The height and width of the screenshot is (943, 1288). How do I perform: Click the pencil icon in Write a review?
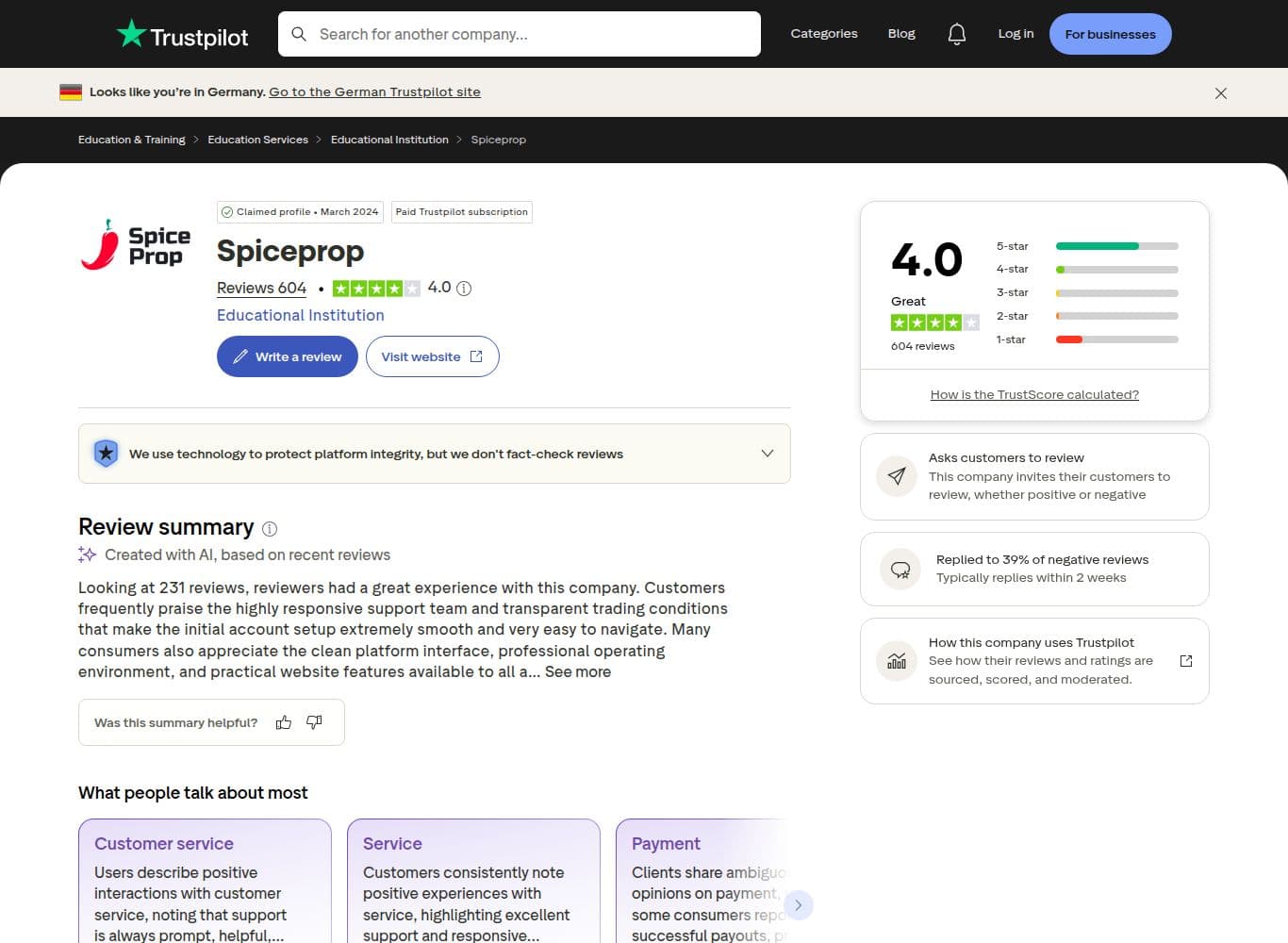[x=240, y=356]
